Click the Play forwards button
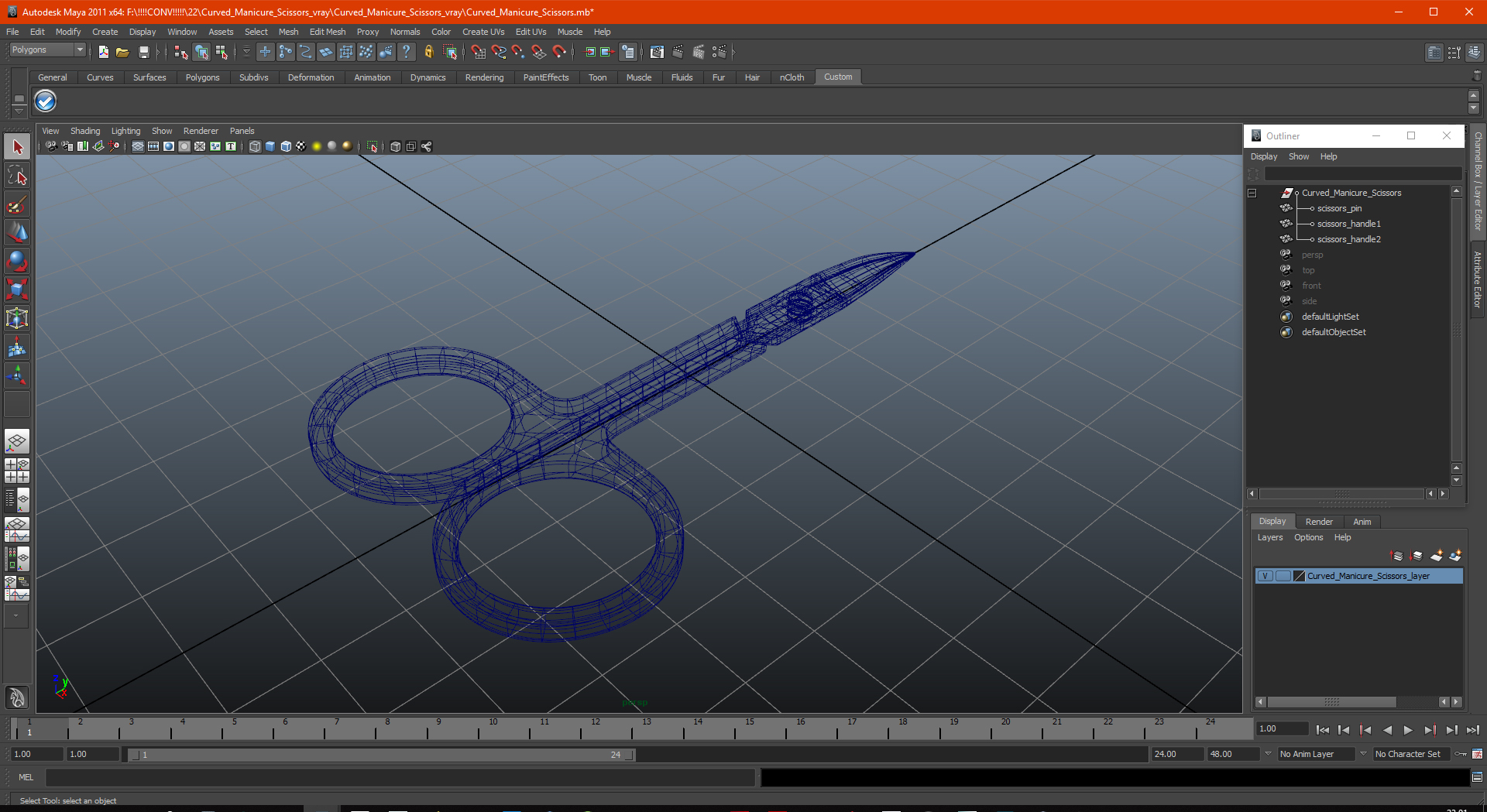The height and width of the screenshot is (812, 1487). 1408,729
